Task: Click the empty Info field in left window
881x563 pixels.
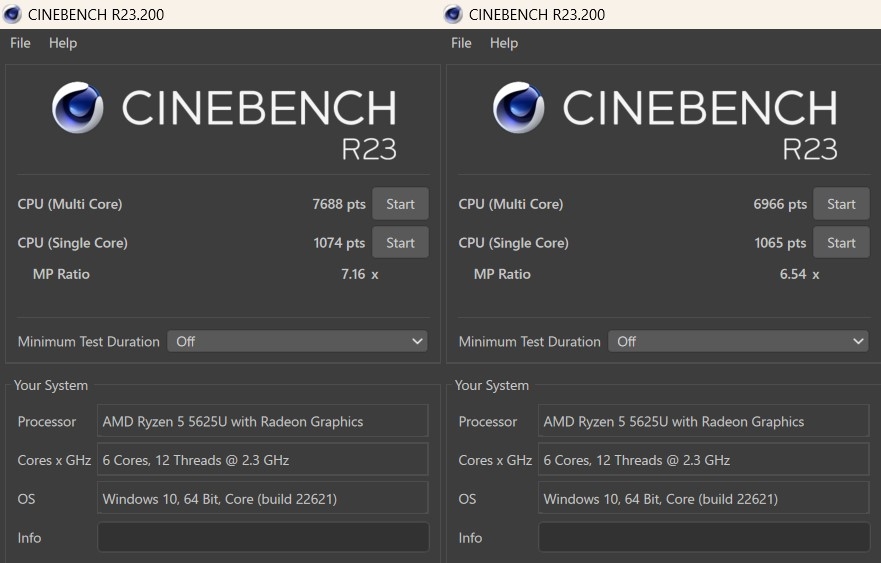Action: click(263, 537)
